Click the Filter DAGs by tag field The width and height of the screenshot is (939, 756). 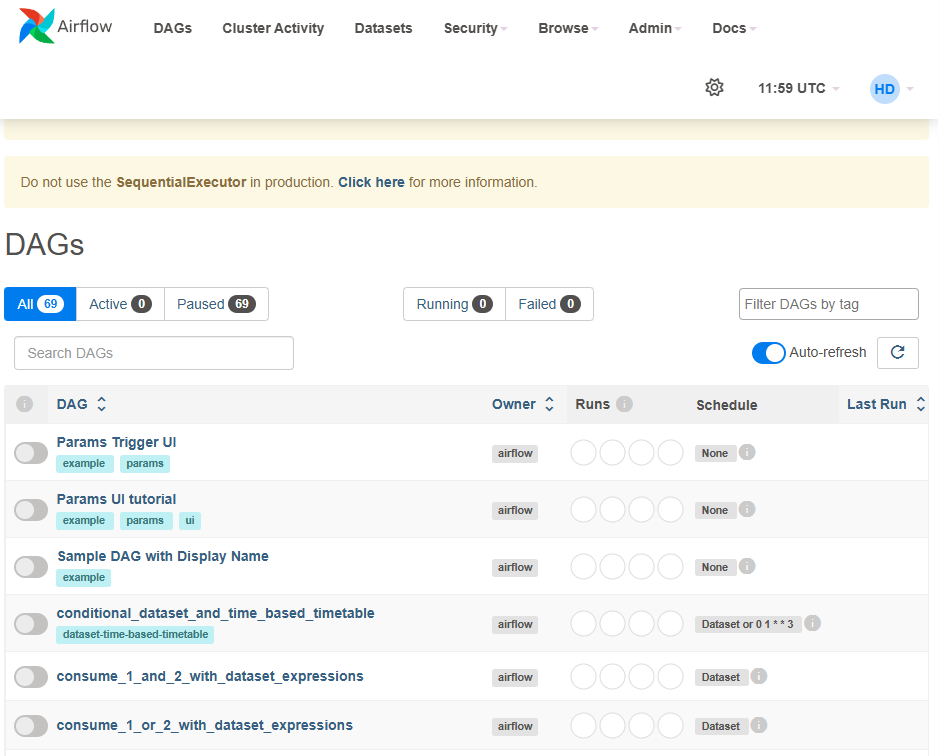(828, 304)
